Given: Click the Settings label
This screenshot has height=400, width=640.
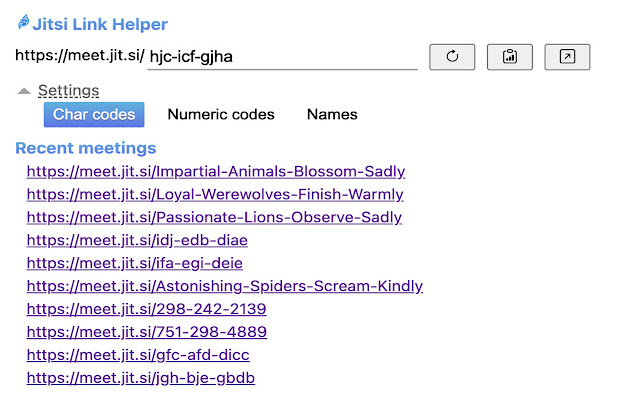Looking at the screenshot, I should [x=68, y=91].
